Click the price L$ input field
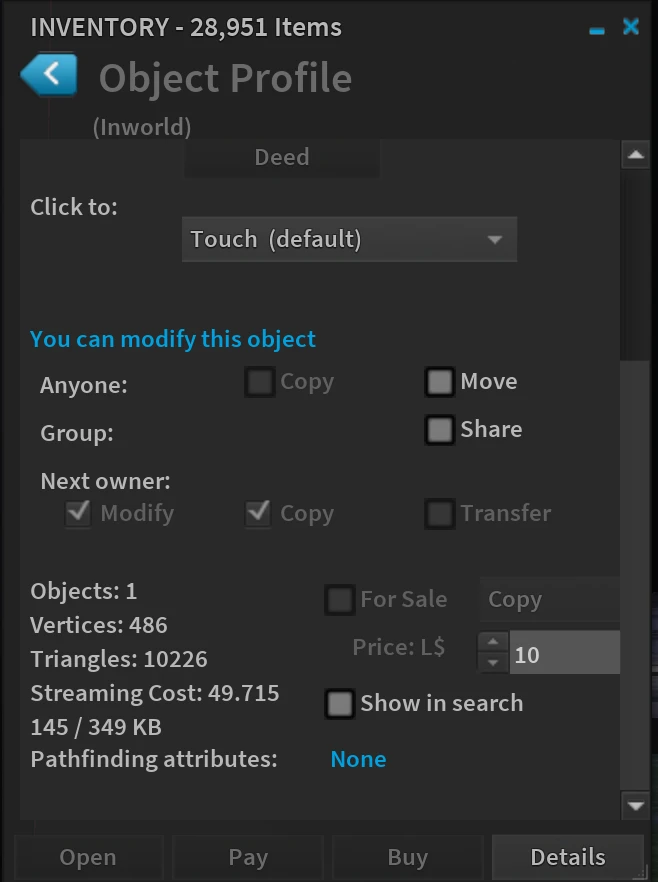Viewport: 658px width, 882px height. [565, 654]
